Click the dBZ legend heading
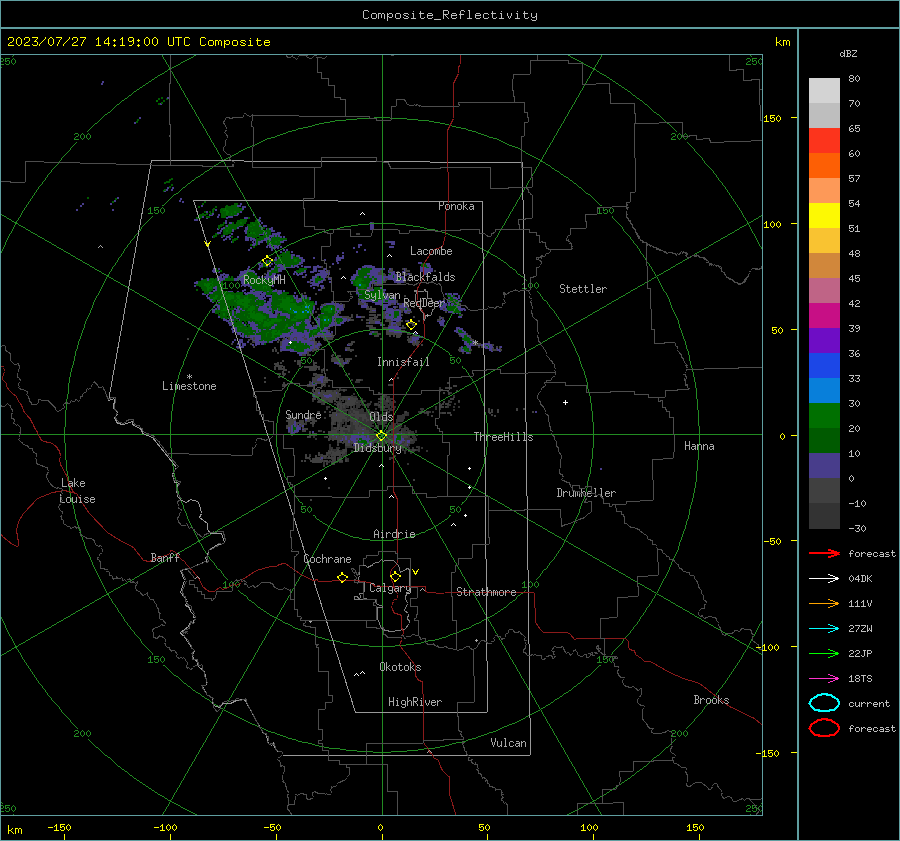The width and height of the screenshot is (900, 841). point(848,54)
